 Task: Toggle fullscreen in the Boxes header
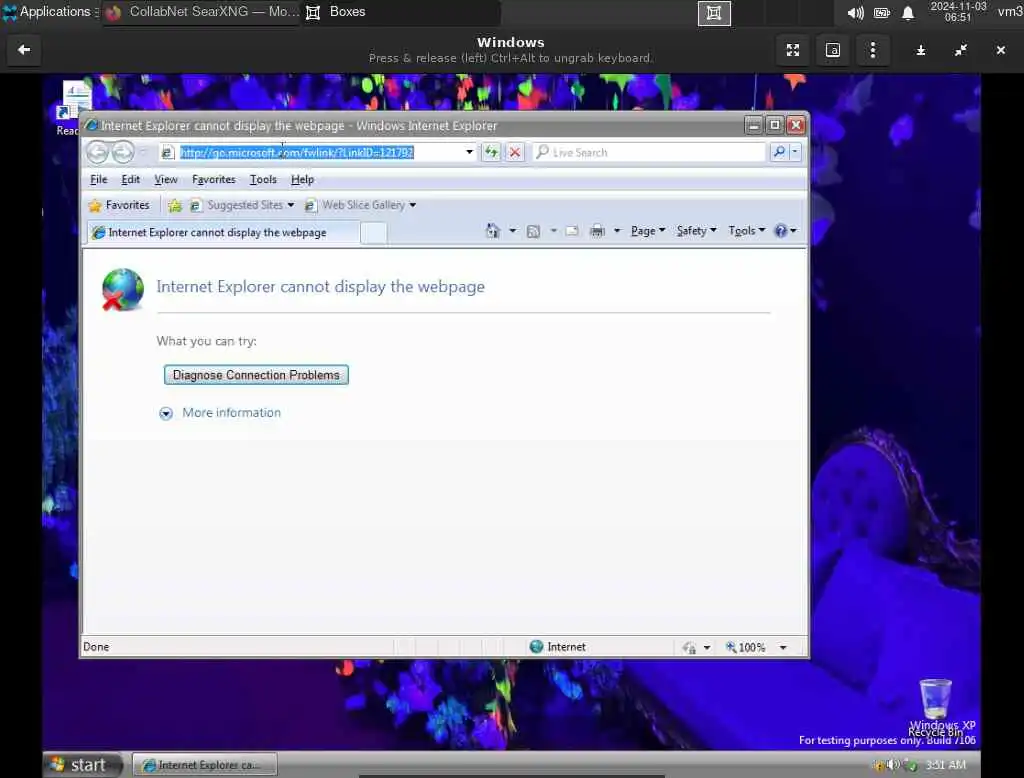pyautogui.click(x=793, y=50)
